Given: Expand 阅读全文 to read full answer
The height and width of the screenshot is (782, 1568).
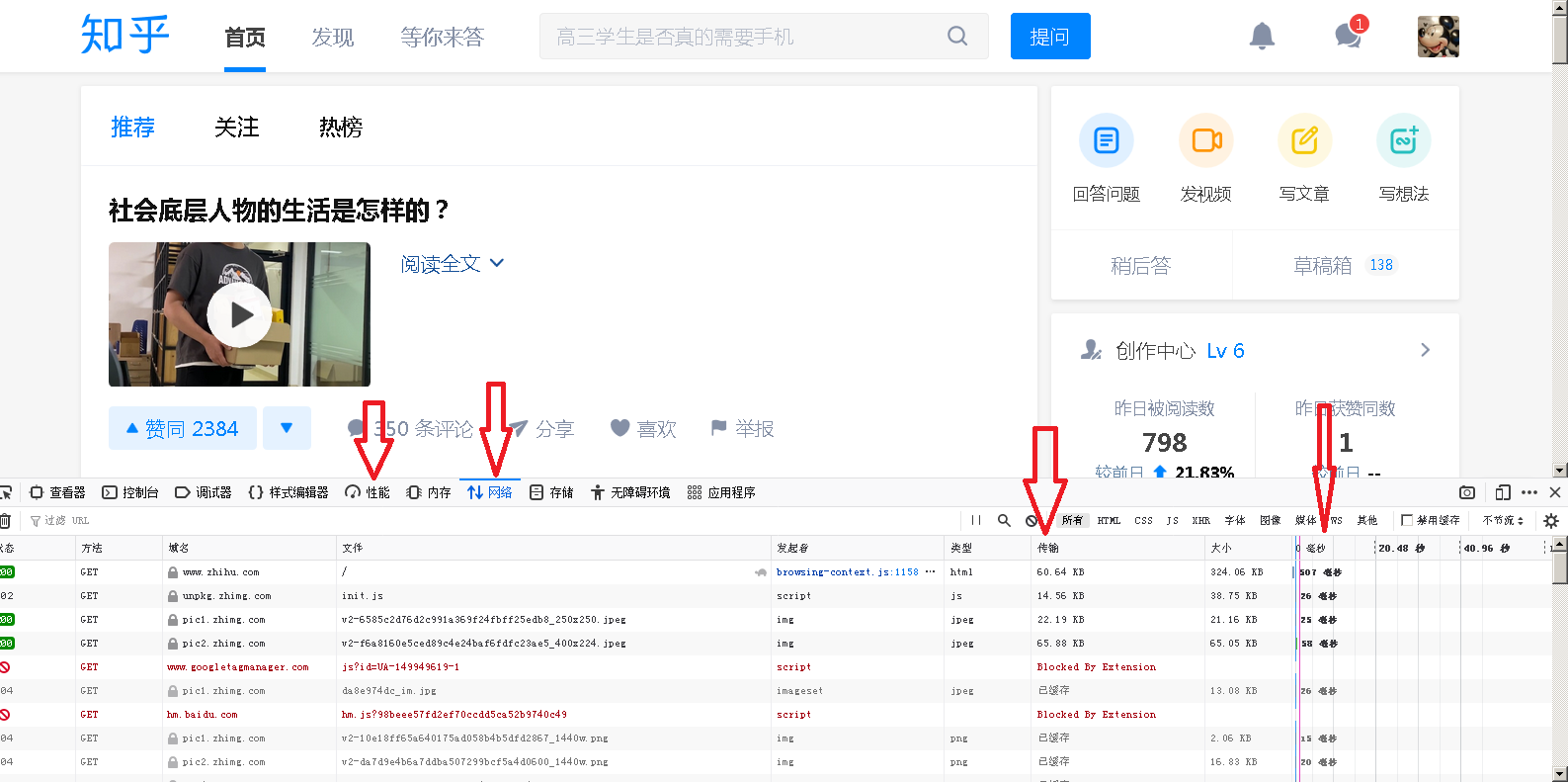Looking at the screenshot, I should click(x=452, y=264).
